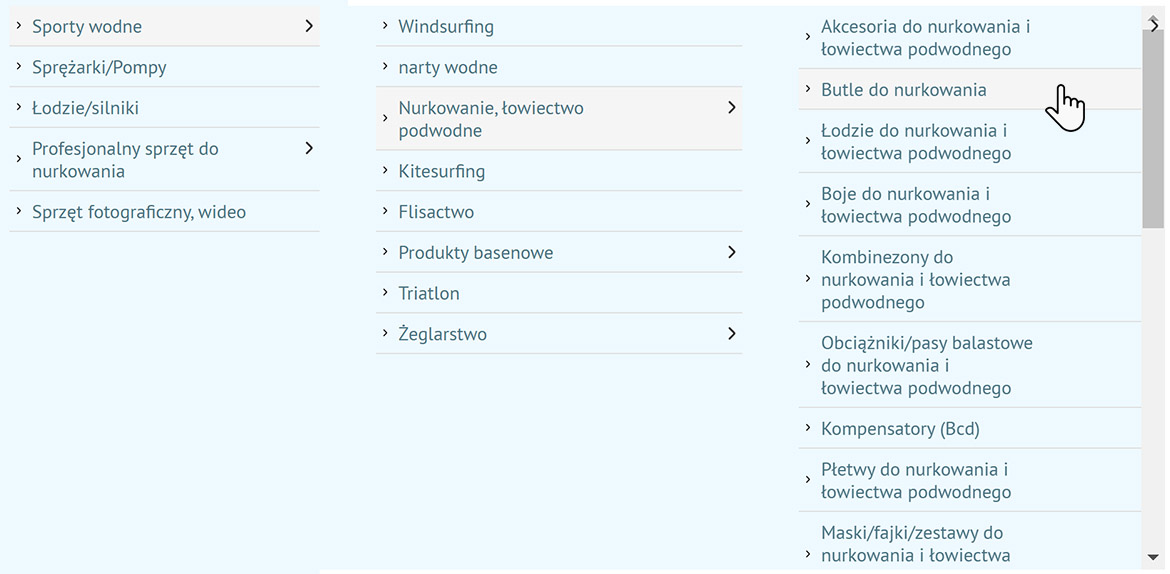Open the Łodzie/silniki category
This screenshot has width=1170, height=574.
click(85, 108)
